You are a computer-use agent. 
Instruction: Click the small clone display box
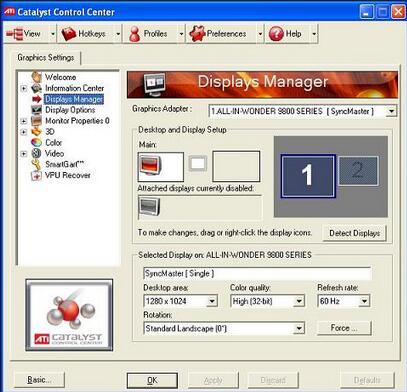coord(198,164)
